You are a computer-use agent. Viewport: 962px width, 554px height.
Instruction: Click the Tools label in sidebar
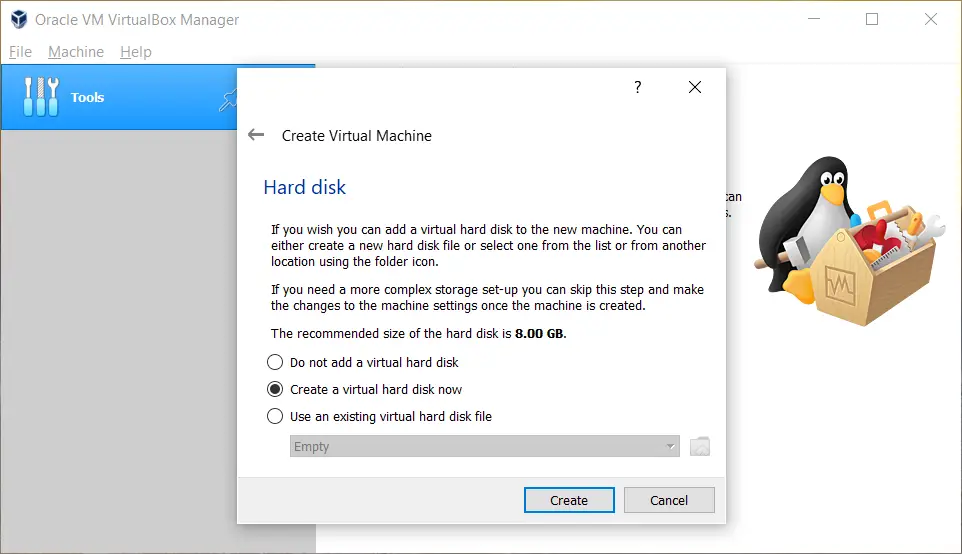pos(87,98)
